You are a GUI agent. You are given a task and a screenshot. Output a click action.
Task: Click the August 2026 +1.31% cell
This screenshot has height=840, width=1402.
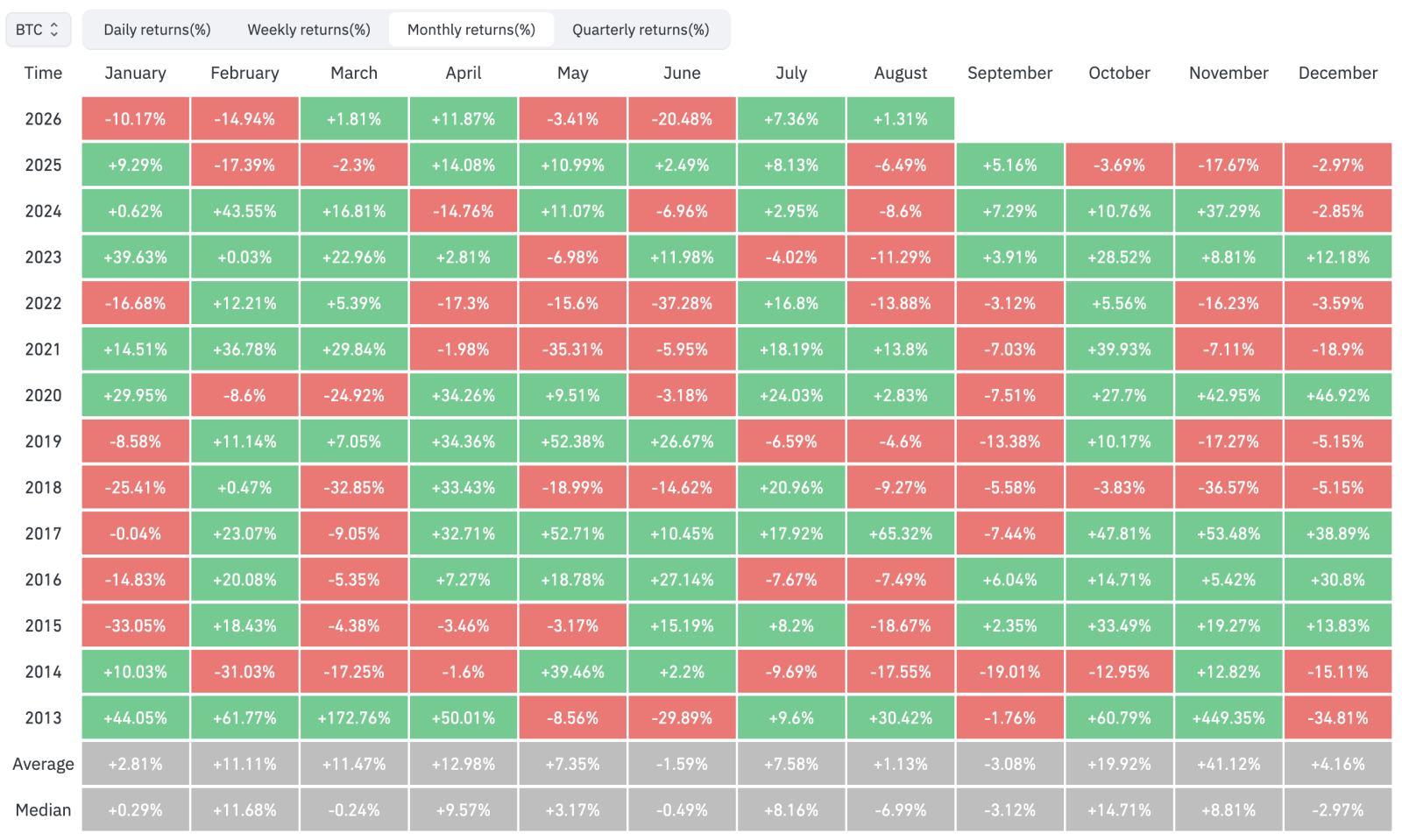tap(901, 119)
